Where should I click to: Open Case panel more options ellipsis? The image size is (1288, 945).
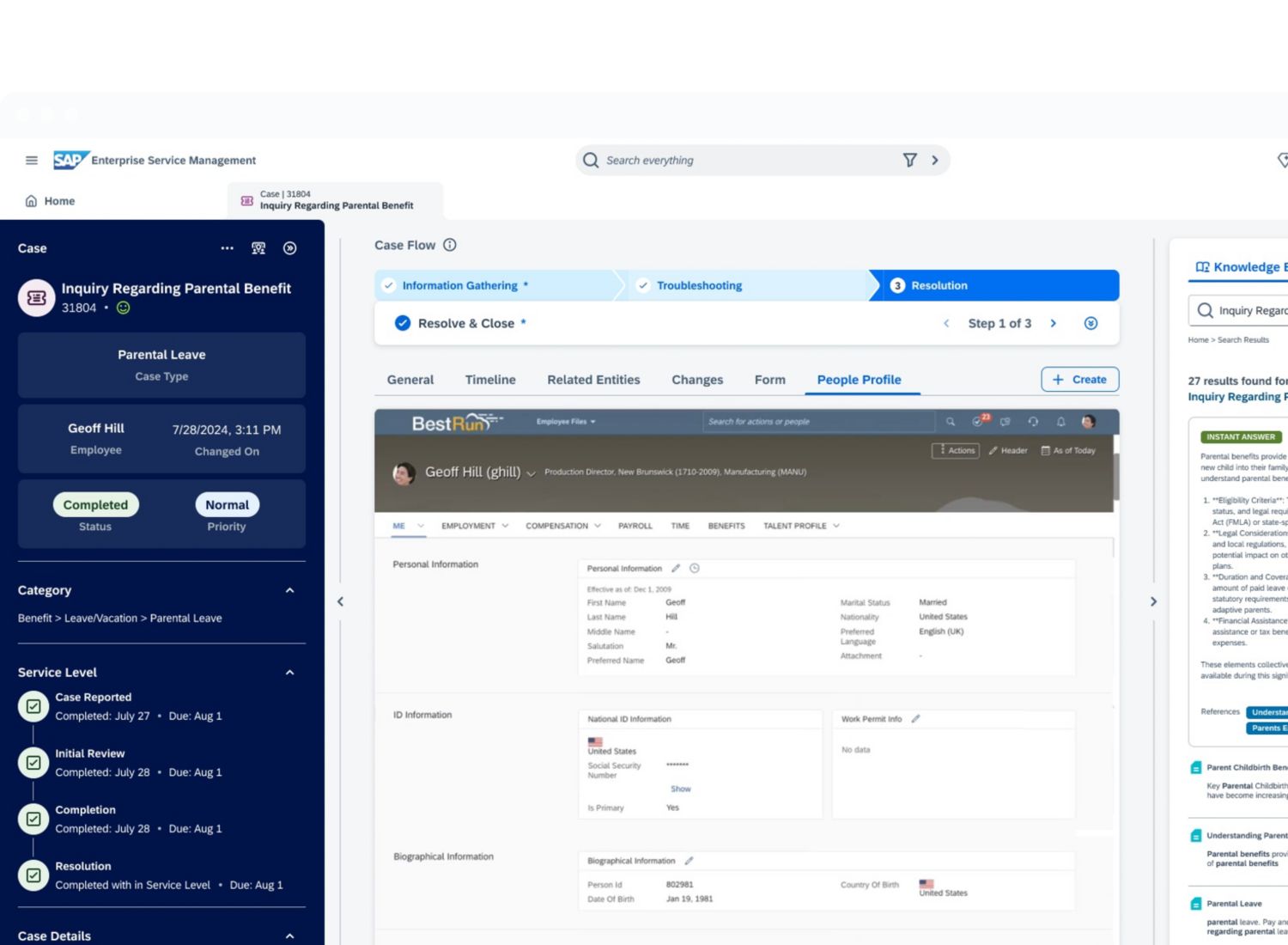coord(227,248)
